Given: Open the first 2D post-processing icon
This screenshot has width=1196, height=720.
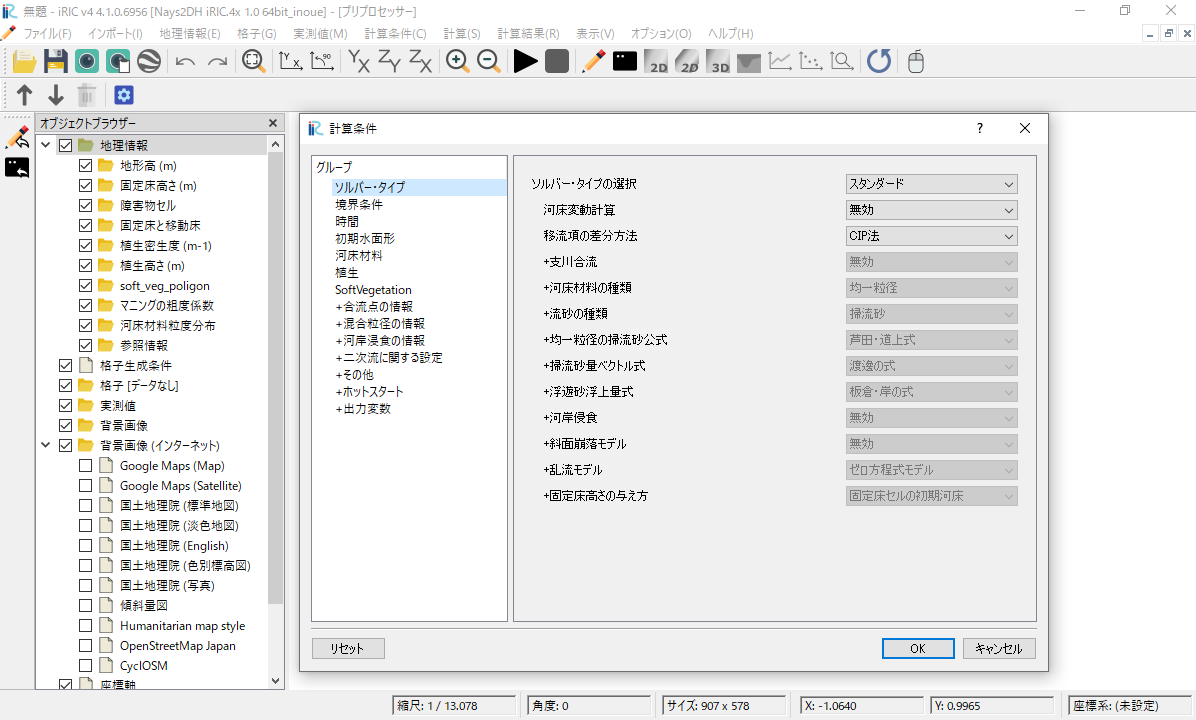Looking at the screenshot, I should pos(656,61).
